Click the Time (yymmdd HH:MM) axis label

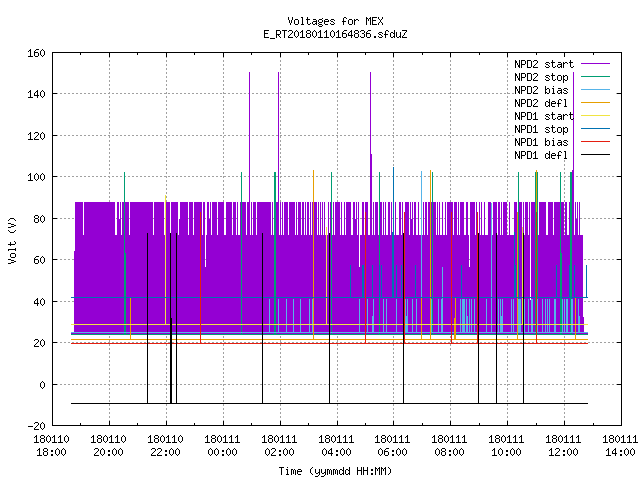tap(335, 471)
